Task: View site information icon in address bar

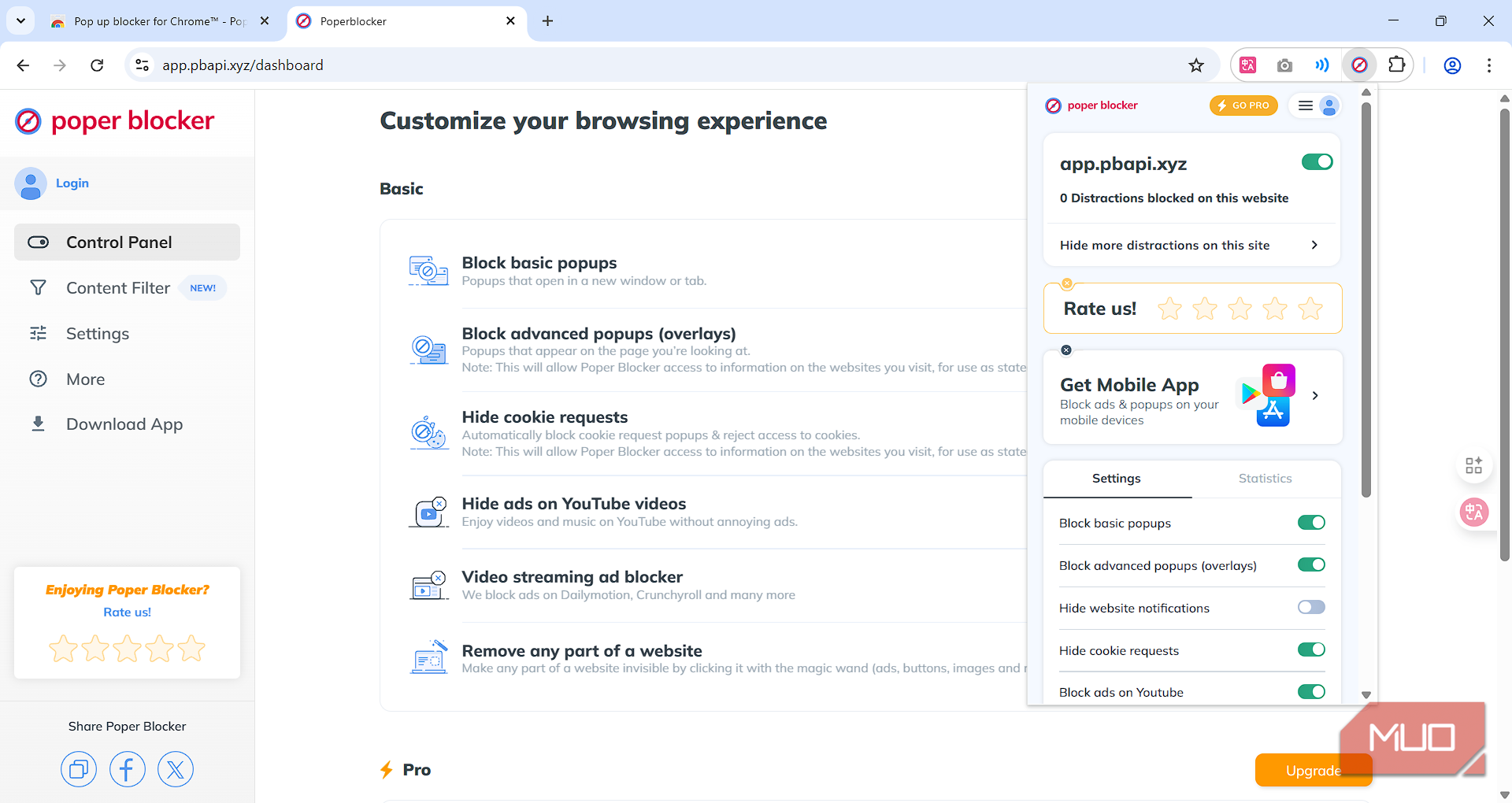Action: pos(143,65)
